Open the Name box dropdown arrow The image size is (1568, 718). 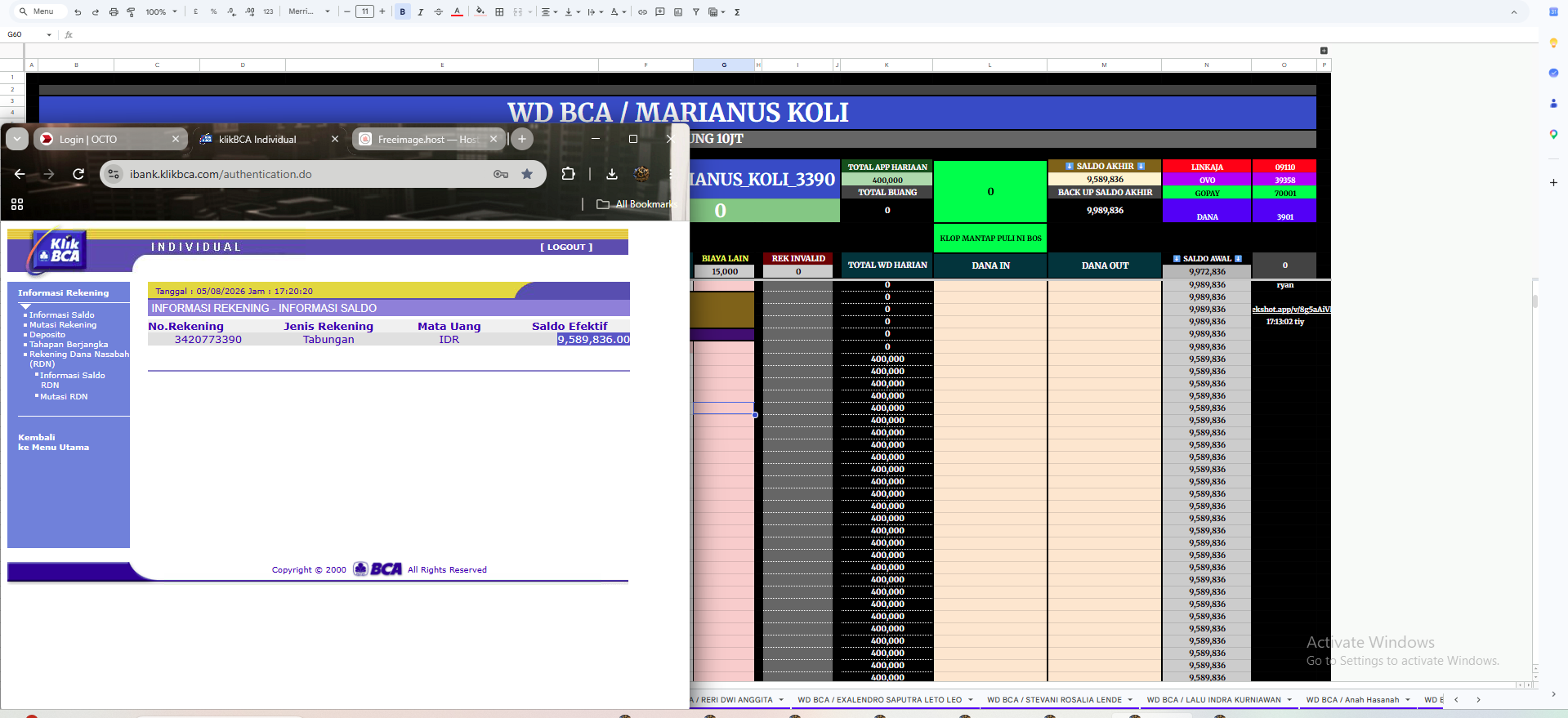49,34
